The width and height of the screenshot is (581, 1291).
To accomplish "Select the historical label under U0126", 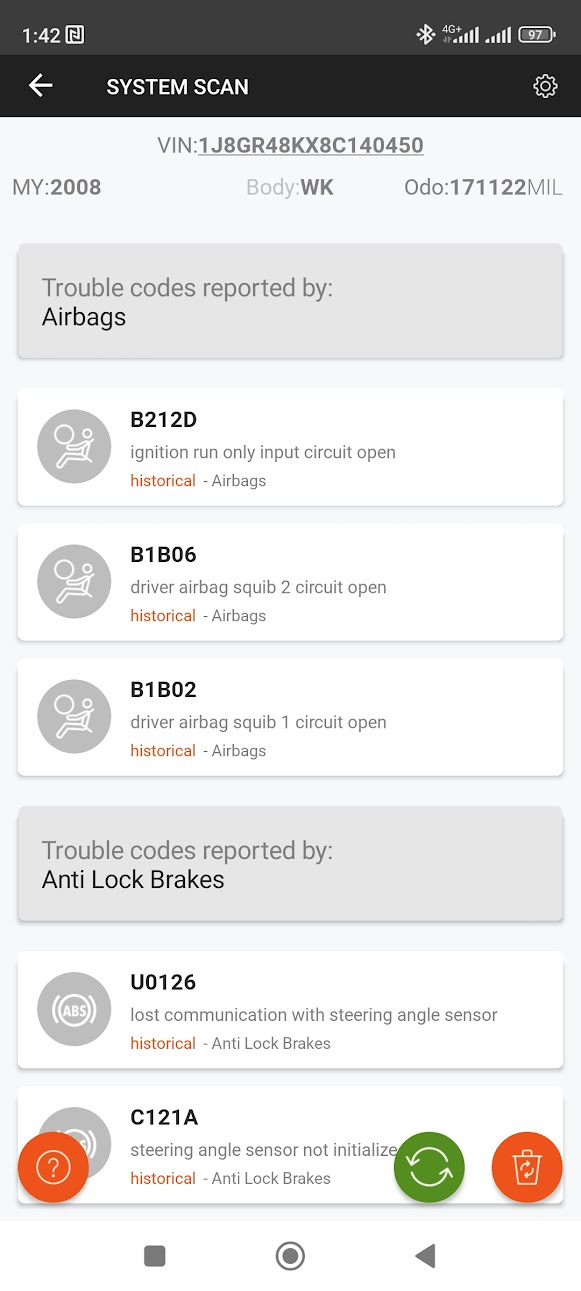I will [162, 1043].
